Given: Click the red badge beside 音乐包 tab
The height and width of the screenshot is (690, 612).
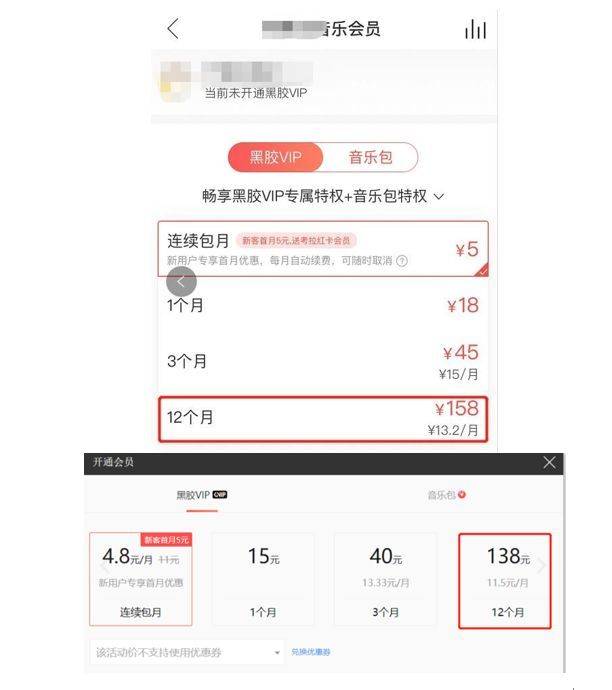Looking at the screenshot, I should pos(462,495).
